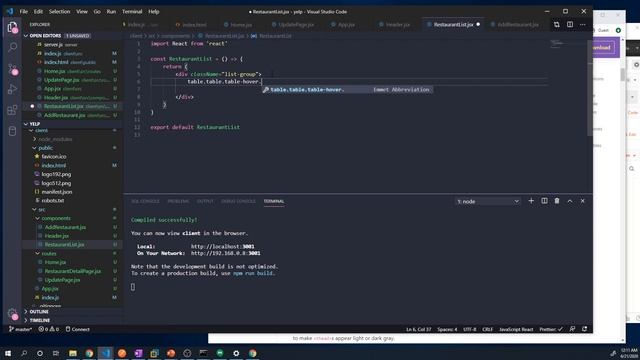This screenshot has width=640, height=360.
Task: Click the Prettier status bar item
Action: 551,329
